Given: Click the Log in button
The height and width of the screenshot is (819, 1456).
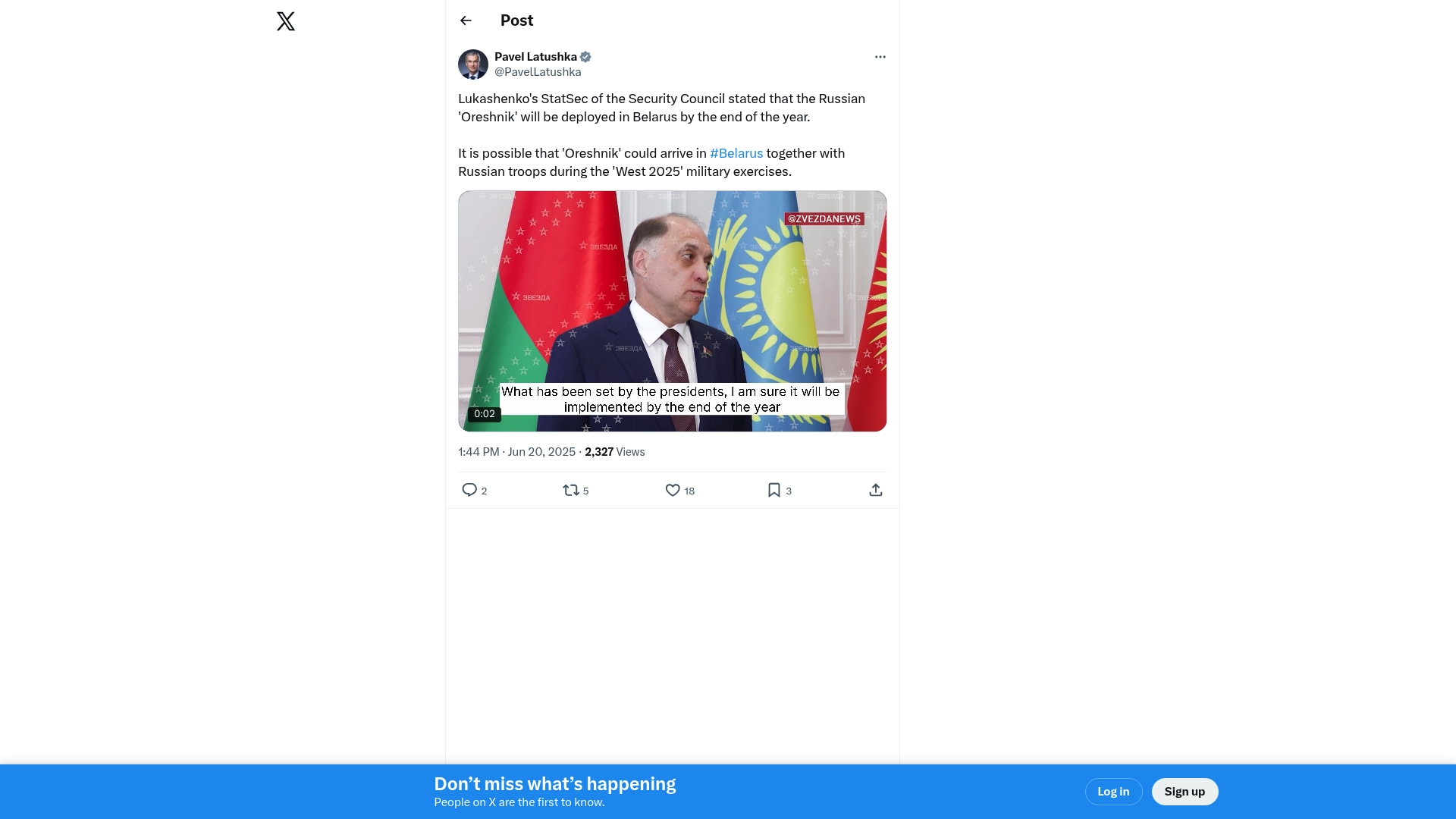Looking at the screenshot, I should [1113, 792].
